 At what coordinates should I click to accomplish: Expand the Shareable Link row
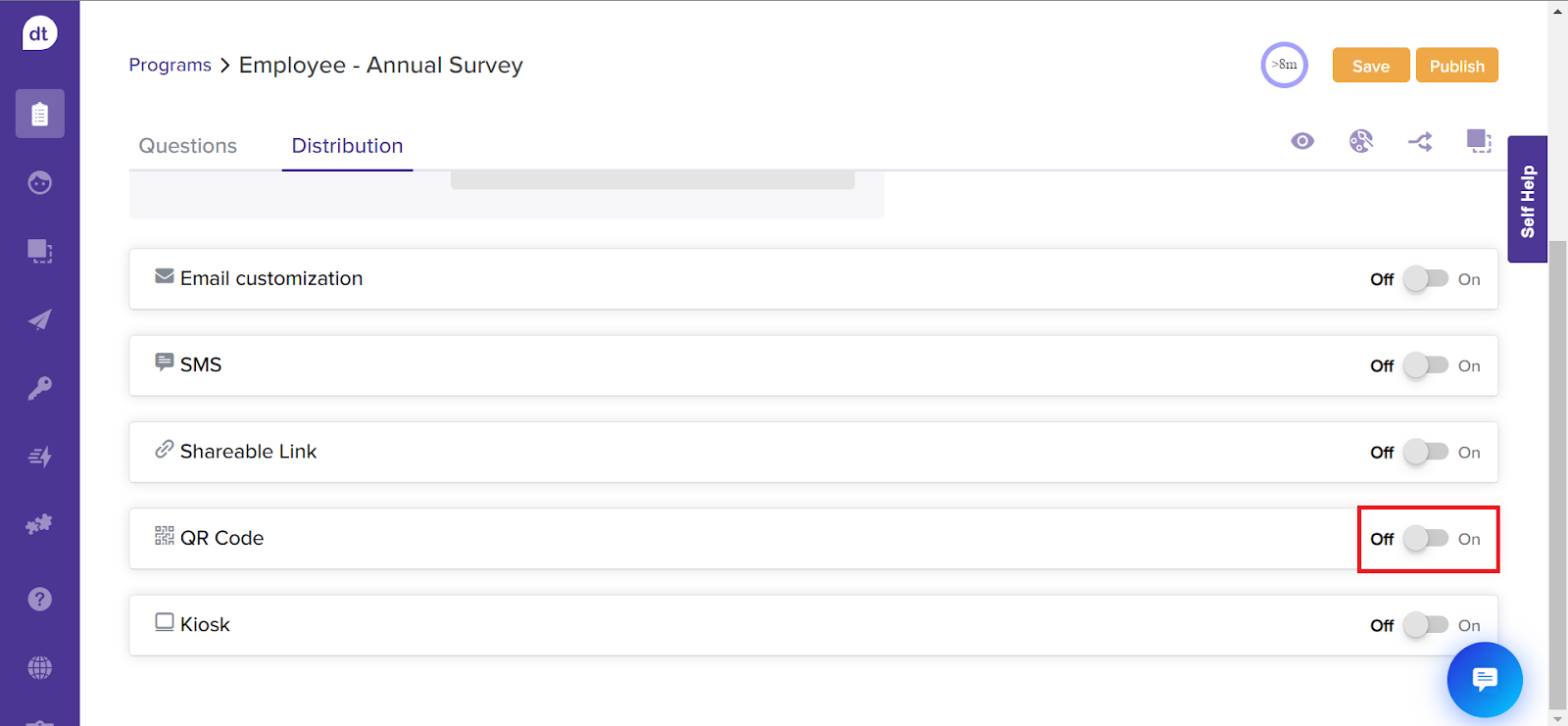[x=248, y=452]
